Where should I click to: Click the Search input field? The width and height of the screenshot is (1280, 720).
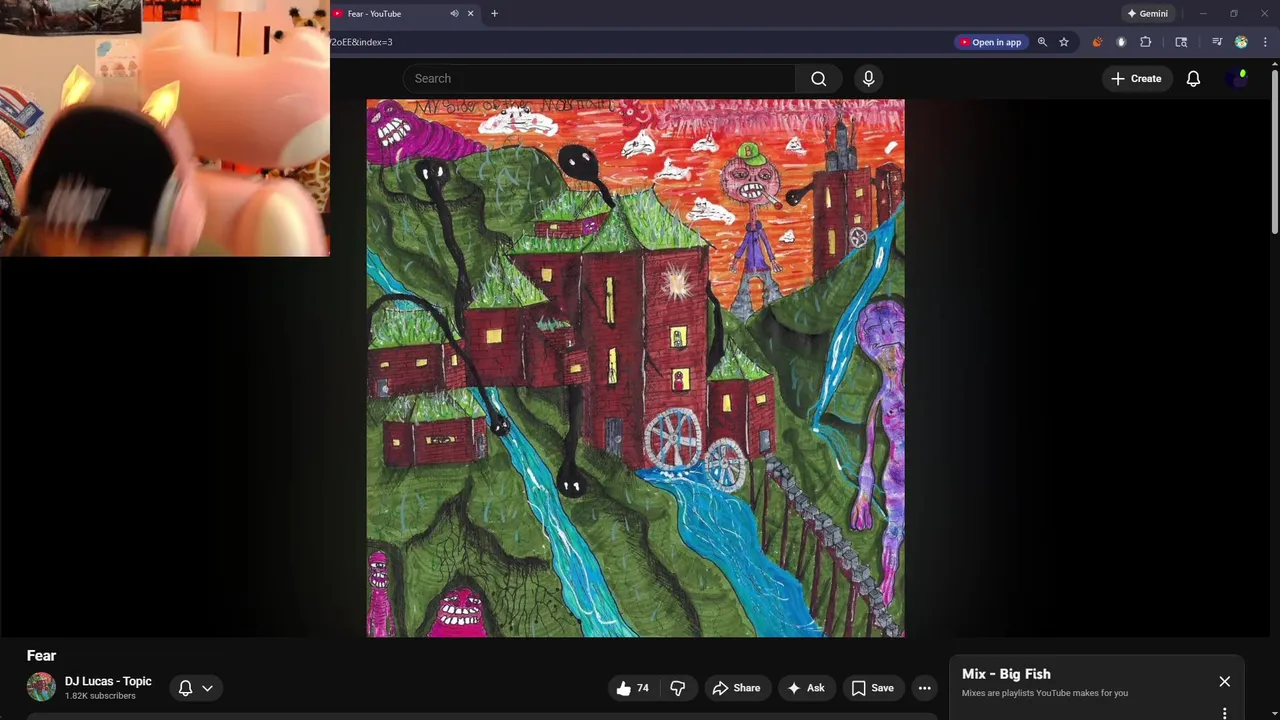pyautogui.click(x=600, y=78)
